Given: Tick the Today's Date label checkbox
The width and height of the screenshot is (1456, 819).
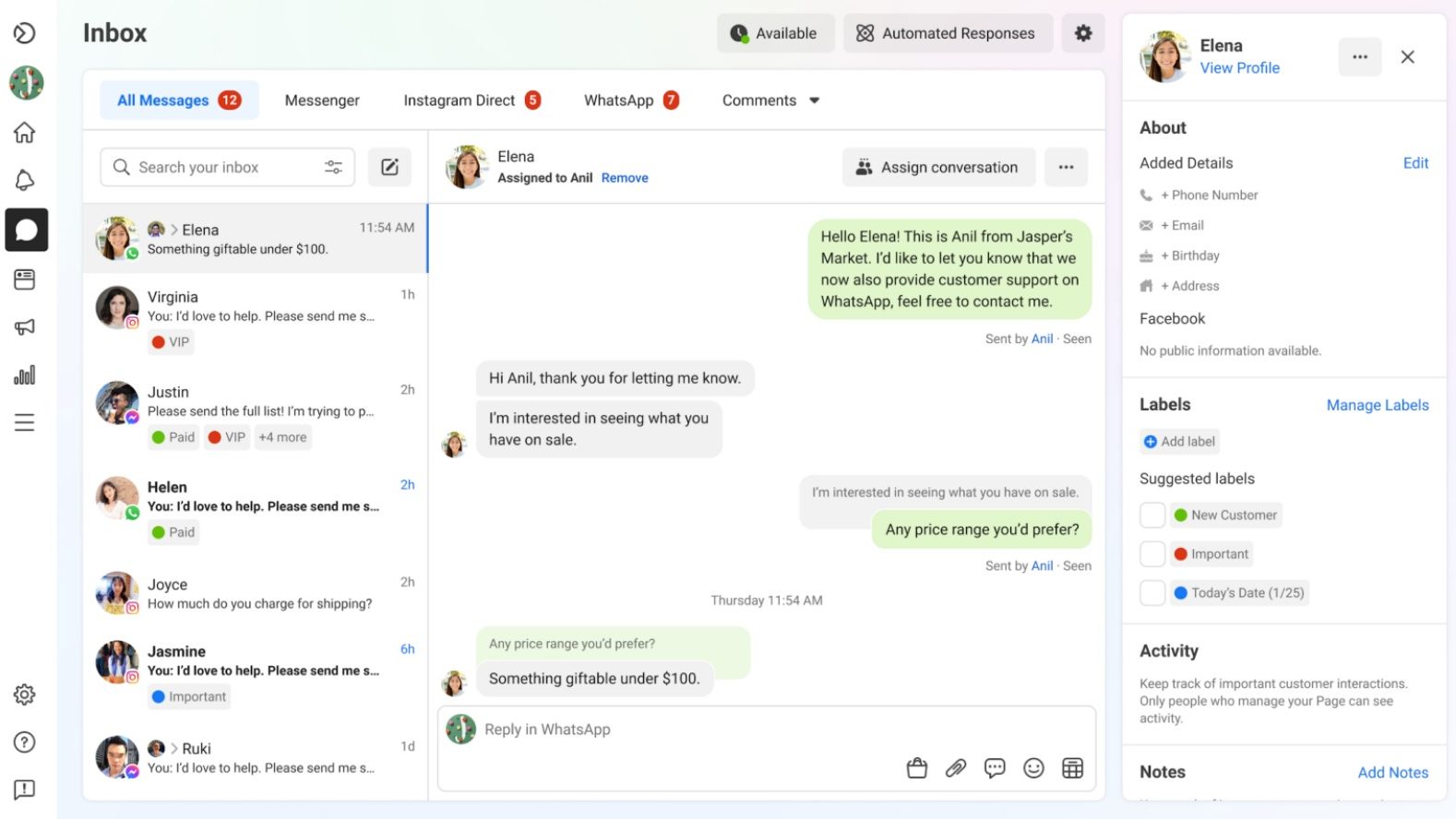Looking at the screenshot, I should [1152, 593].
